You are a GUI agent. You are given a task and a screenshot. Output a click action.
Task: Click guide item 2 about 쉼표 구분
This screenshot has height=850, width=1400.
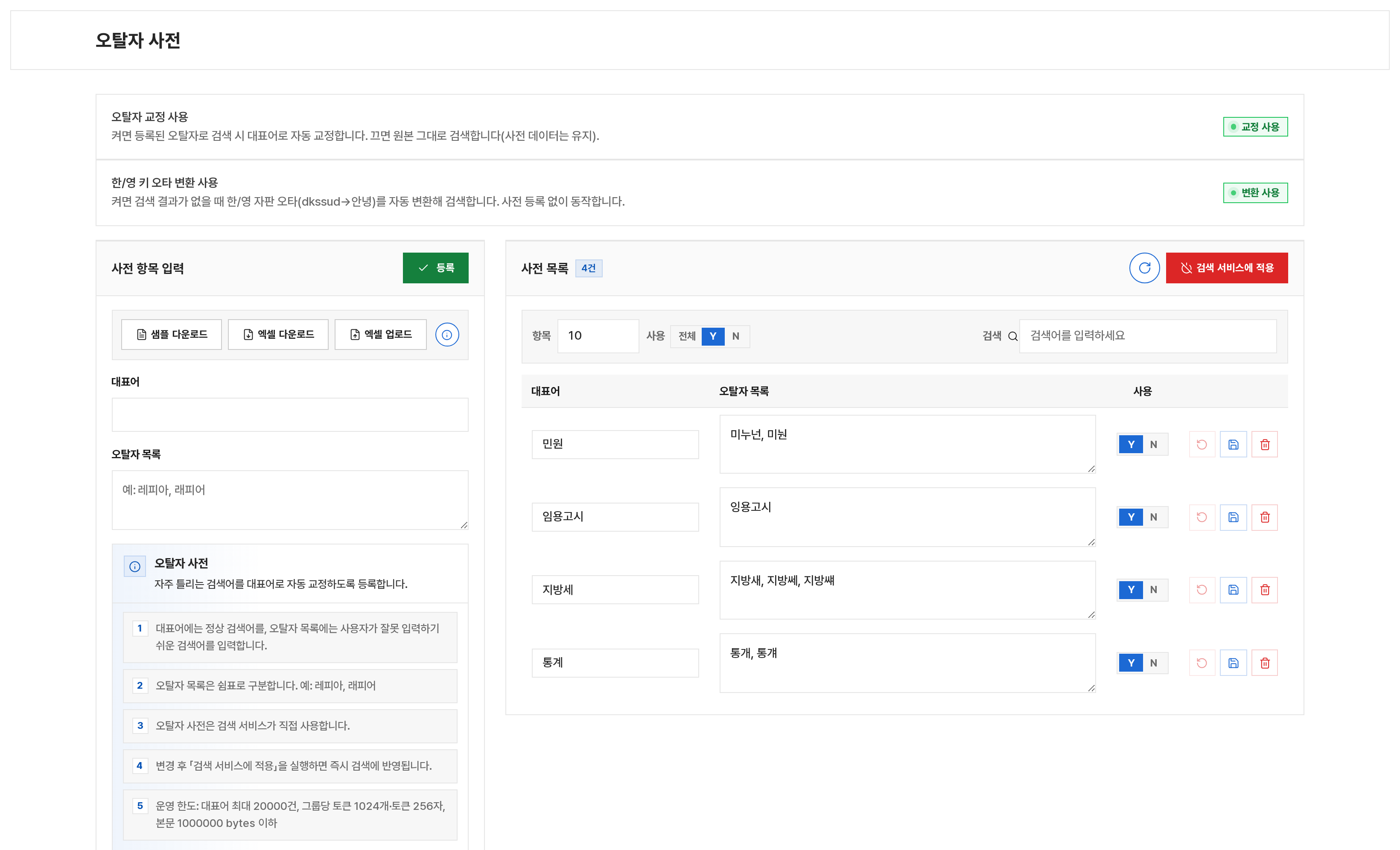point(290,686)
